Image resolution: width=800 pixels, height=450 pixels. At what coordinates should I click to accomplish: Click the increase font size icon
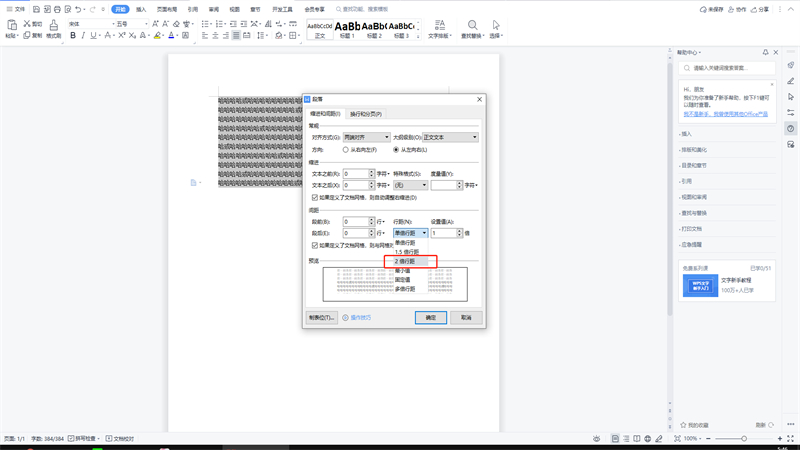(156, 24)
